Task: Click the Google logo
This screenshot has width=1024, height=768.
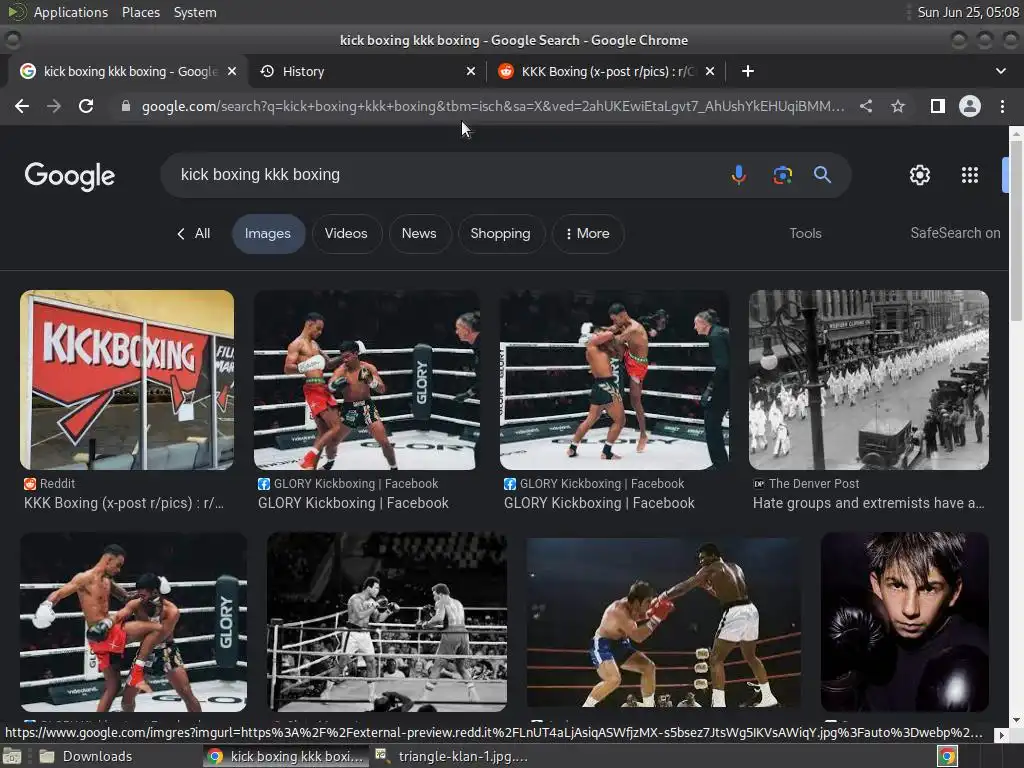Action: (70, 176)
